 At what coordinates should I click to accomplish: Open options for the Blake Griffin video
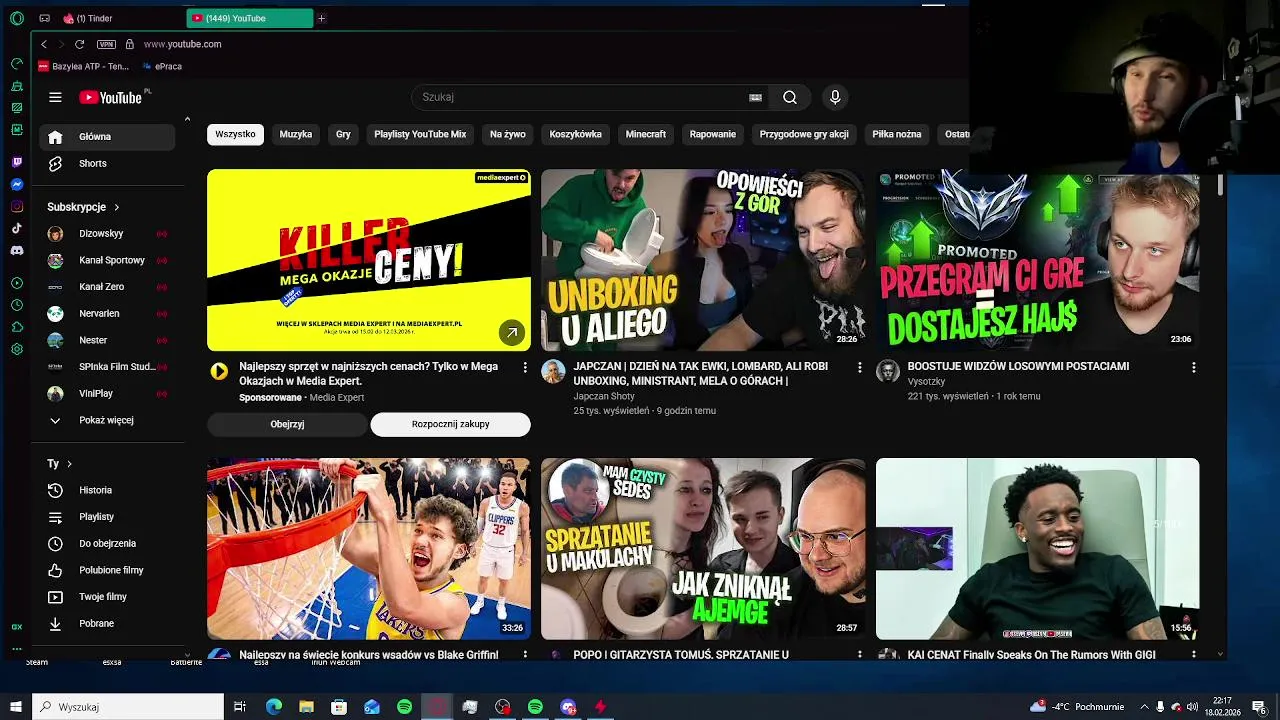(x=525, y=655)
